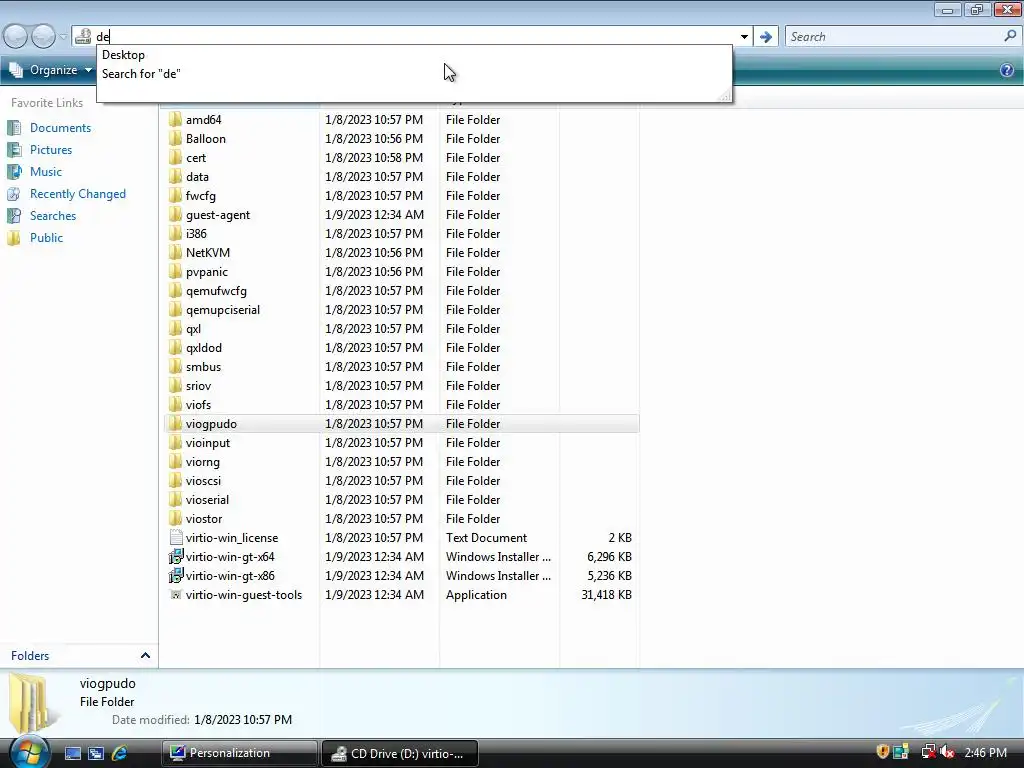The image size is (1024, 768).
Task: Select the qemufwcfg folder icon
Action: pos(175,291)
